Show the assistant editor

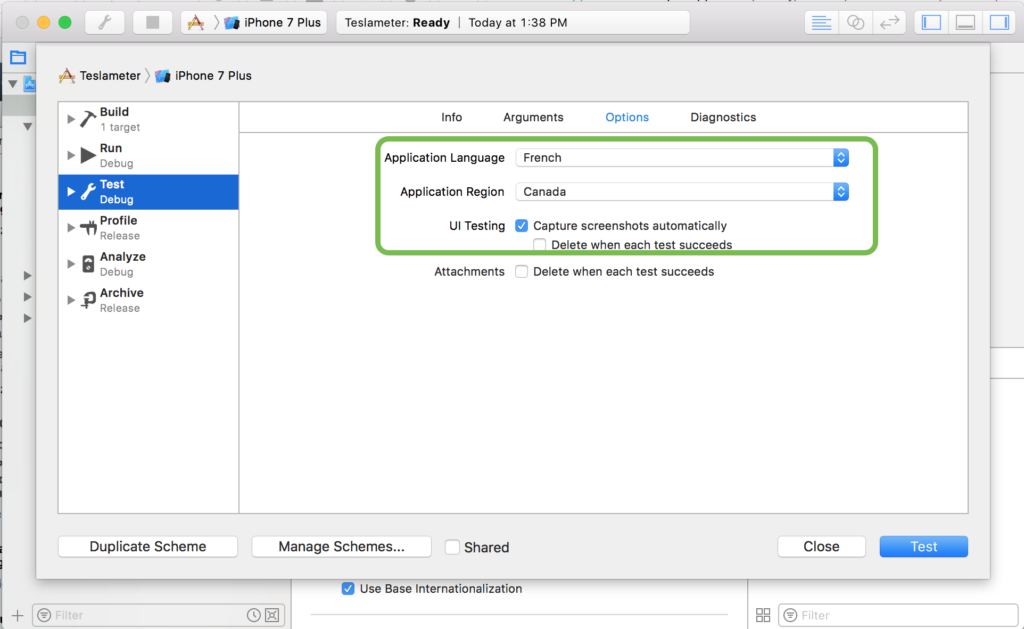856,23
